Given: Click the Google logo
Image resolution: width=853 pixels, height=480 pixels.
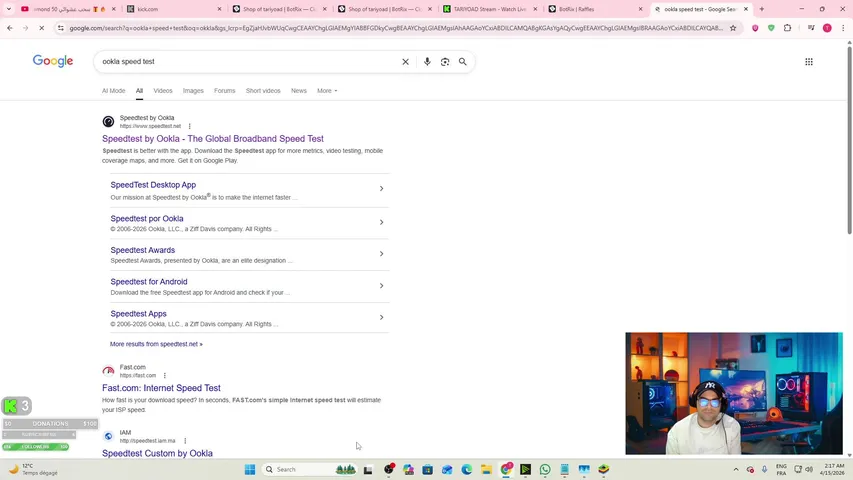Looking at the screenshot, I should pos(53,61).
